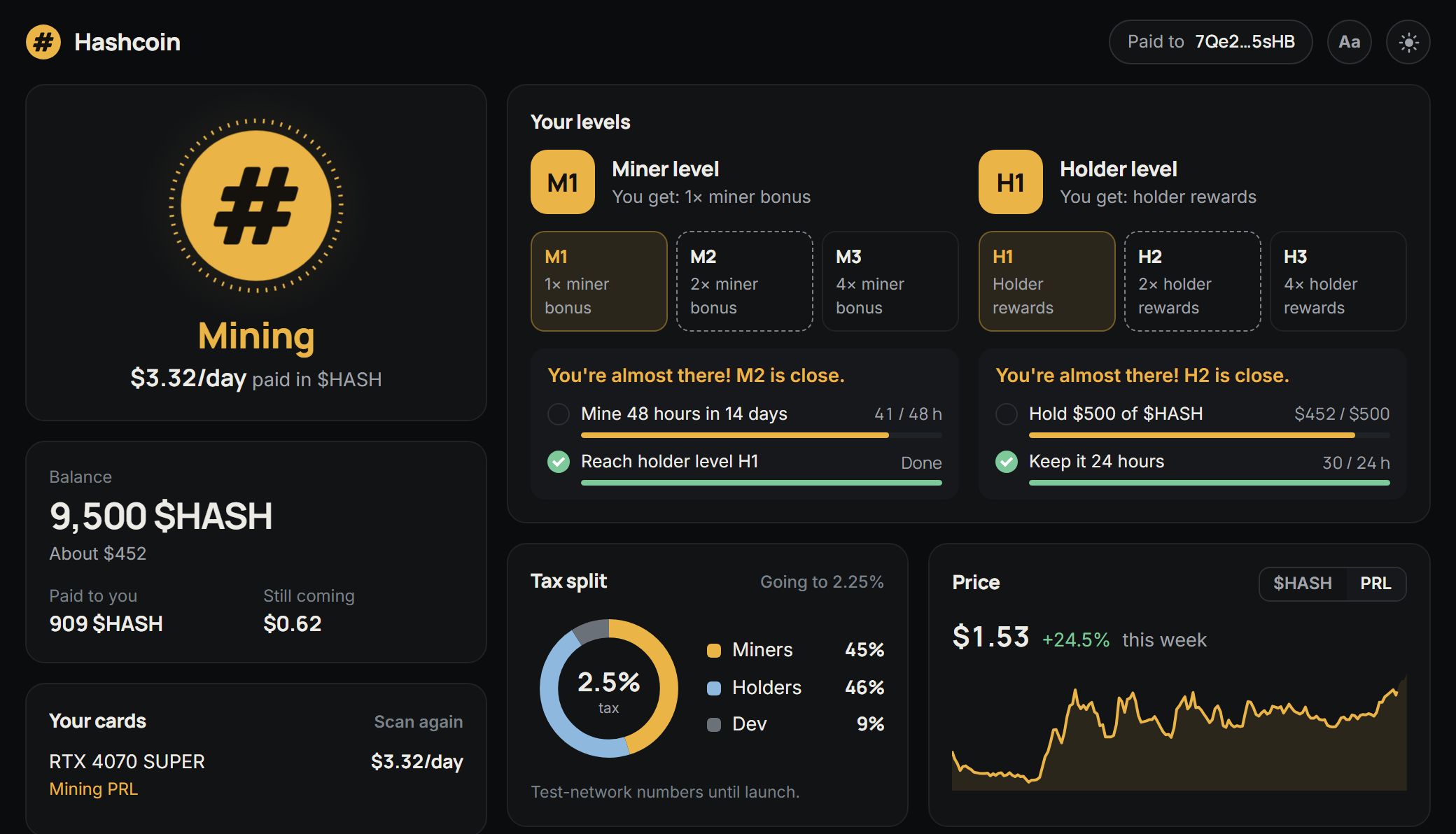Select the M1 1× miner bonus card
The width and height of the screenshot is (1456, 834).
tap(599, 281)
